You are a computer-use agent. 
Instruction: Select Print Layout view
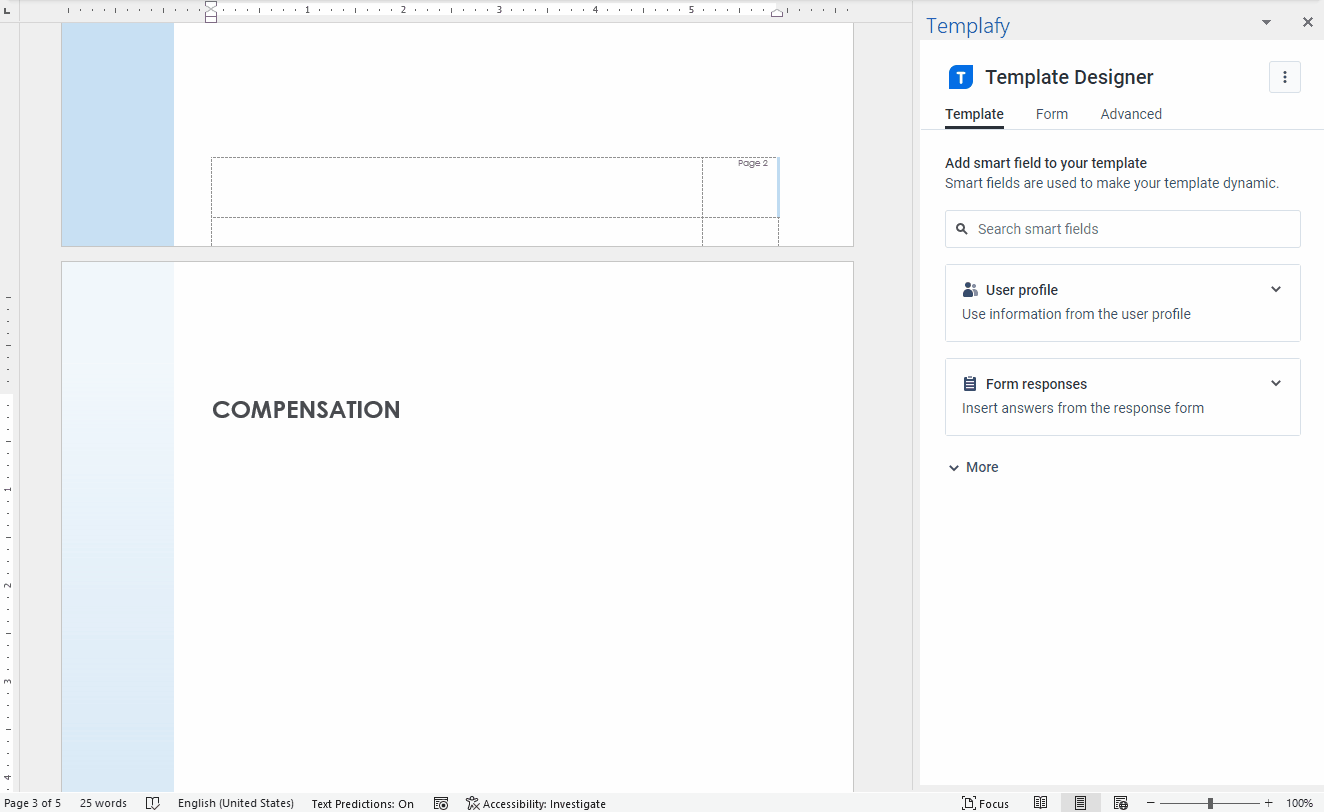[x=1081, y=803]
